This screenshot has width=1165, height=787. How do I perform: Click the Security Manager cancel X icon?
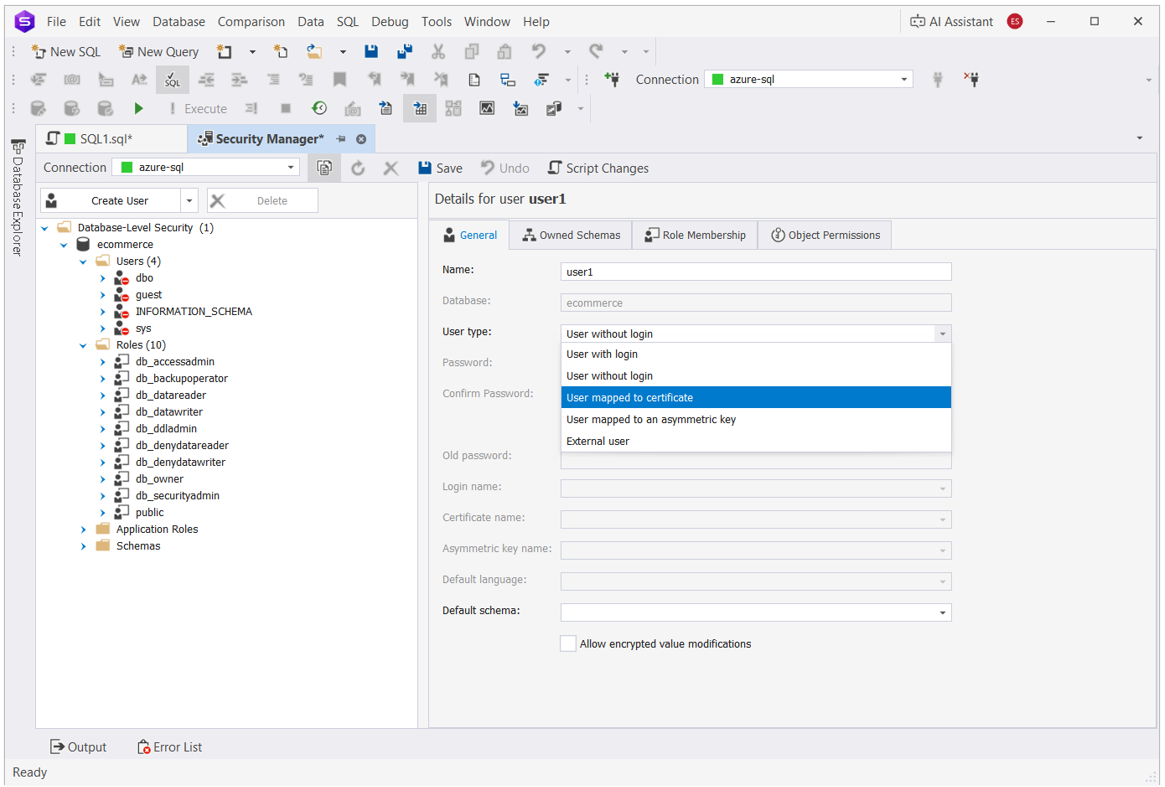click(x=391, y=168)
